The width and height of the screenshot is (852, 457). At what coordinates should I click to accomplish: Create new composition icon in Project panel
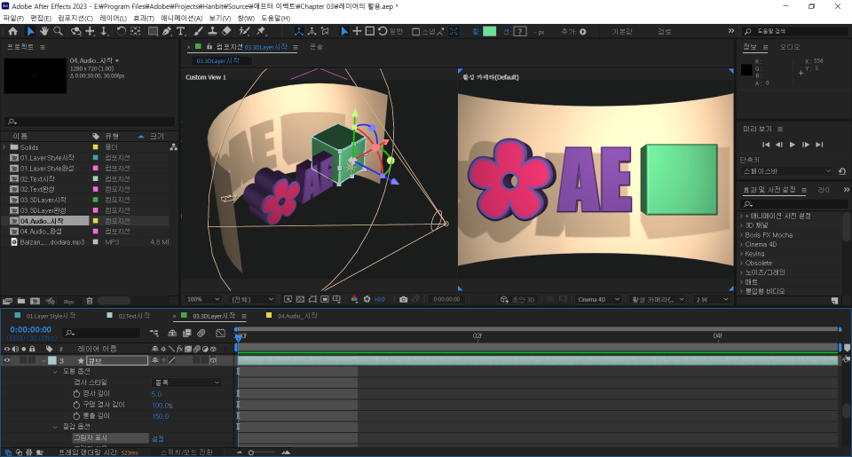35,301
